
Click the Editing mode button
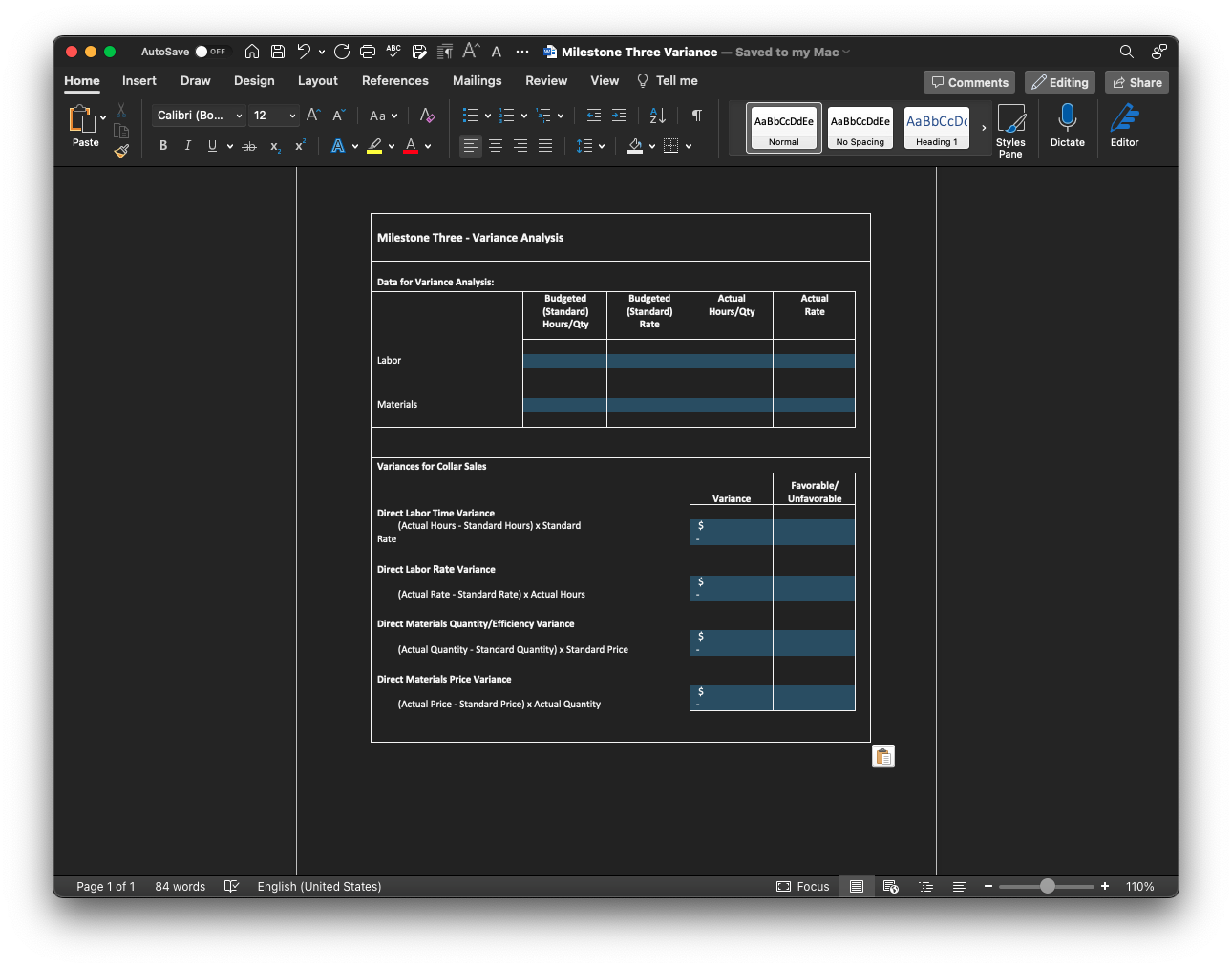coord(1060,82)
